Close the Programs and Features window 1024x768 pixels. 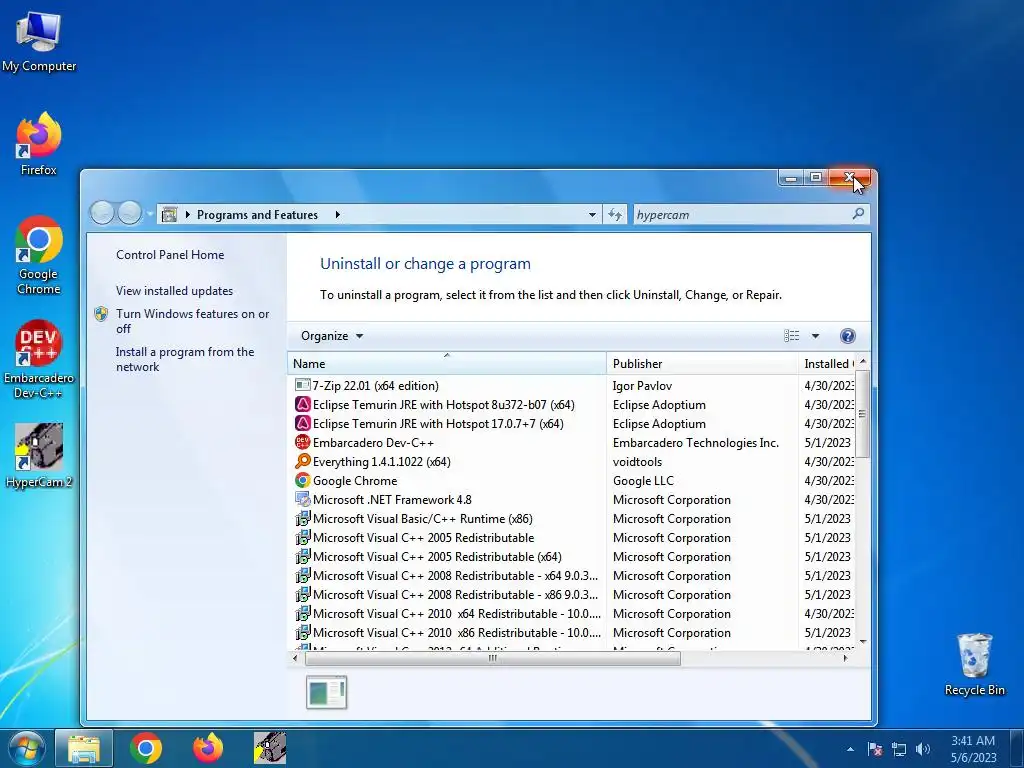[849, 177]
